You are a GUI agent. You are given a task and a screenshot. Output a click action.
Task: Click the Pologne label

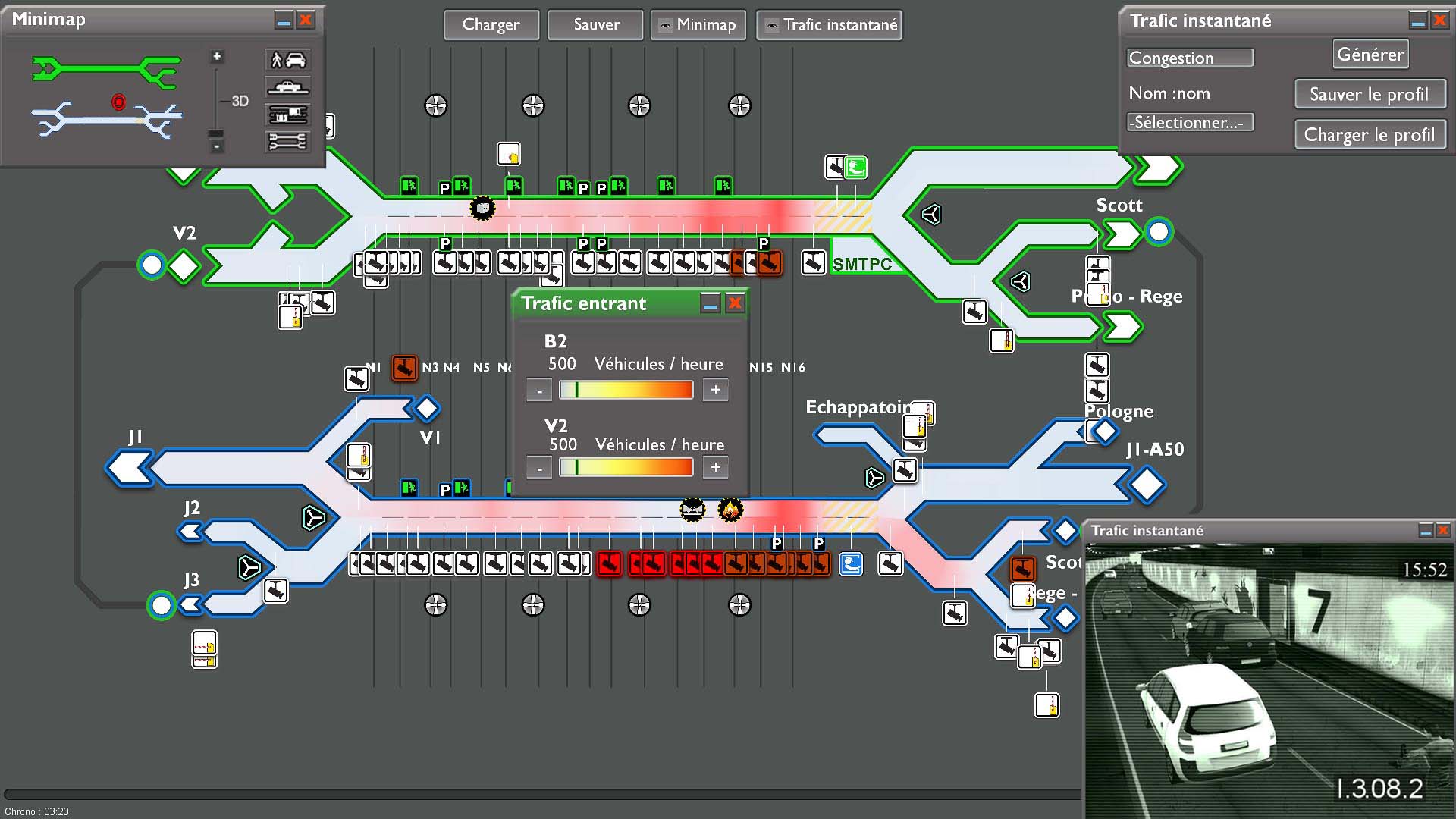click(1119, 412)
